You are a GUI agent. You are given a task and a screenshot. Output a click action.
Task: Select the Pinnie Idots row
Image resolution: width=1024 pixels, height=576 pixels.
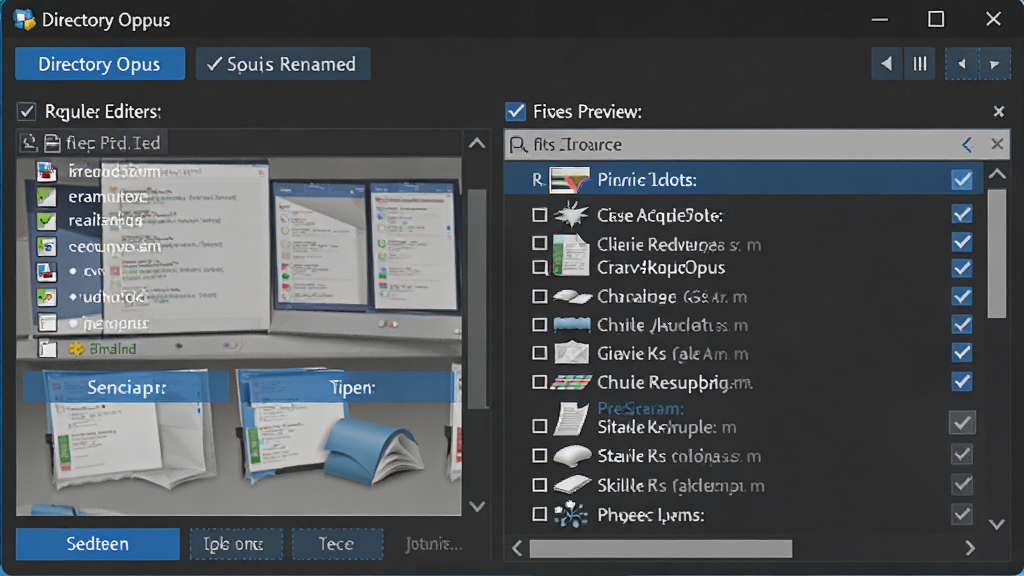(x=743, y=180)
